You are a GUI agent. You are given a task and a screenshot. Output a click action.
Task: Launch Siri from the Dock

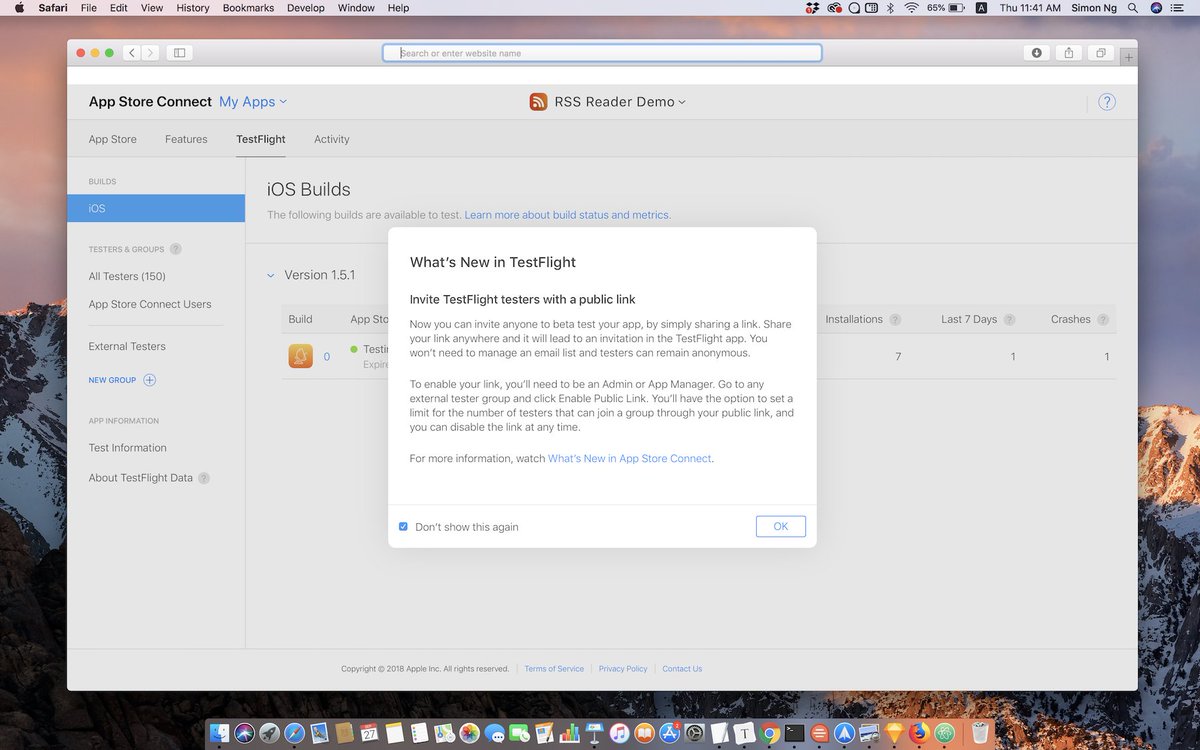[x=245, y=733]
